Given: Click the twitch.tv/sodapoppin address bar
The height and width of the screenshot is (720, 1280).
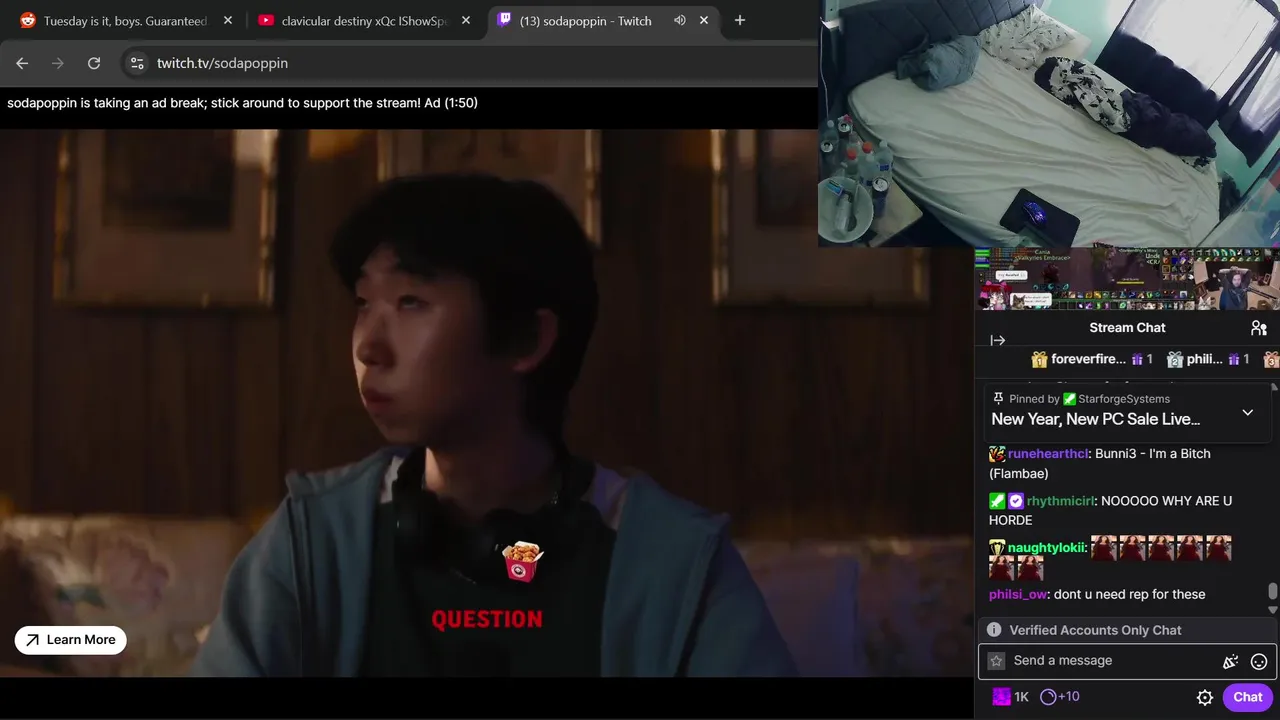Looking at the screenshot, I should (x=470, y=63).
